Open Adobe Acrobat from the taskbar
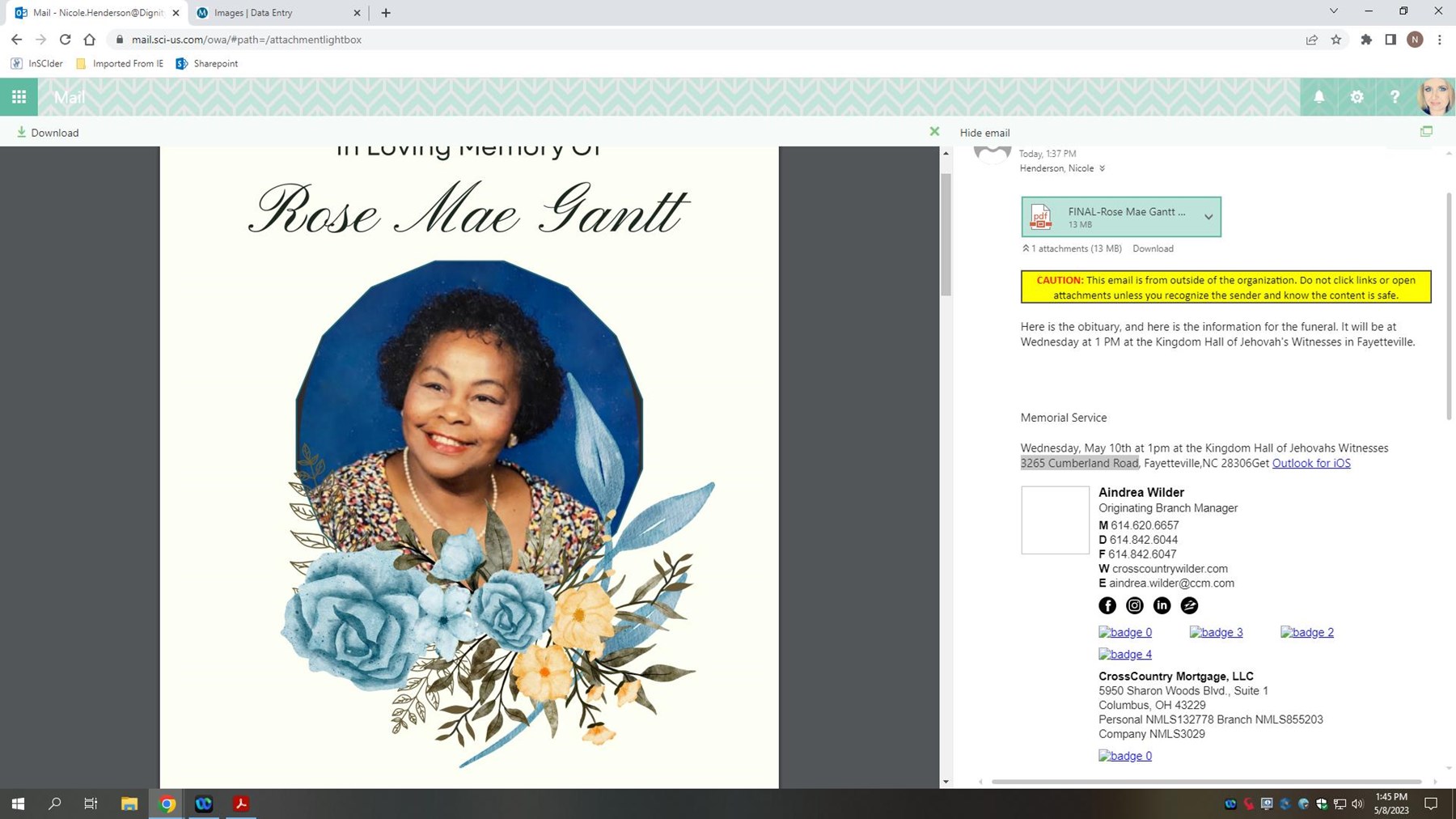This screenshot has width=1456, height=819. (240, 804)
